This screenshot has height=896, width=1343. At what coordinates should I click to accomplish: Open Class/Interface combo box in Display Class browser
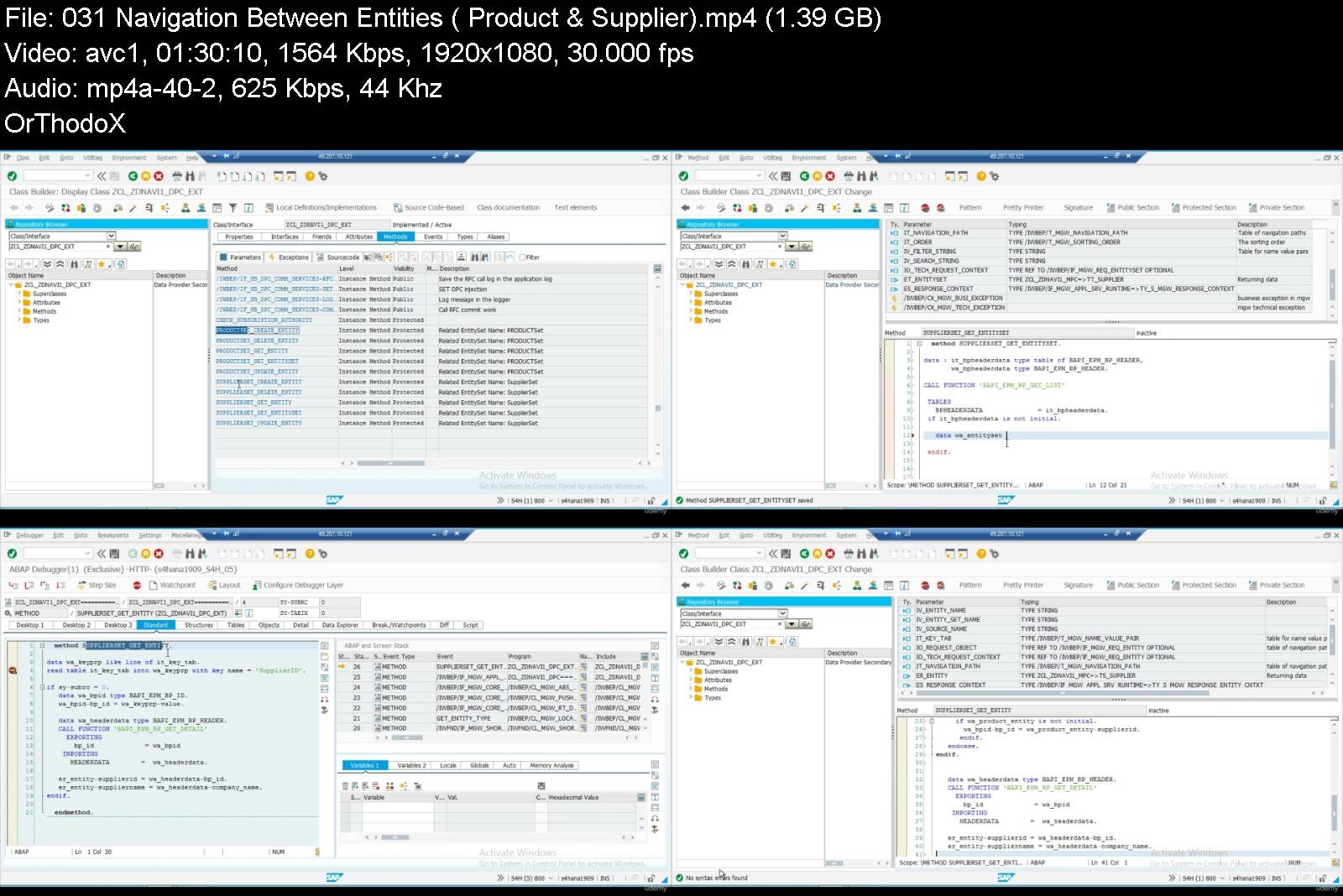click(x=62, y=237)
